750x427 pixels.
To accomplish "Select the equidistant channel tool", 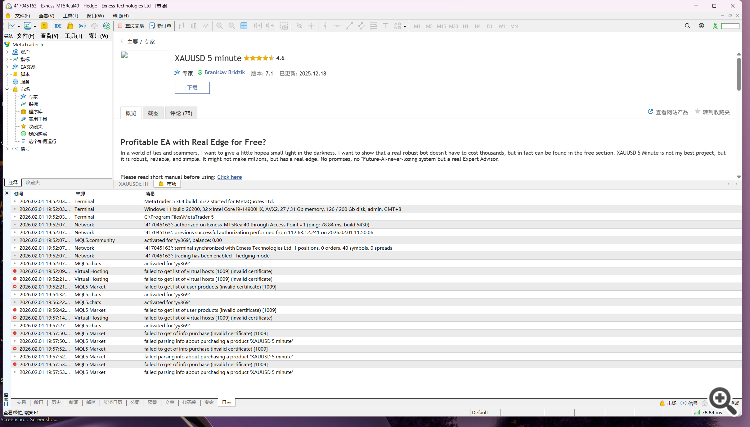I will [x=361, y=26].
